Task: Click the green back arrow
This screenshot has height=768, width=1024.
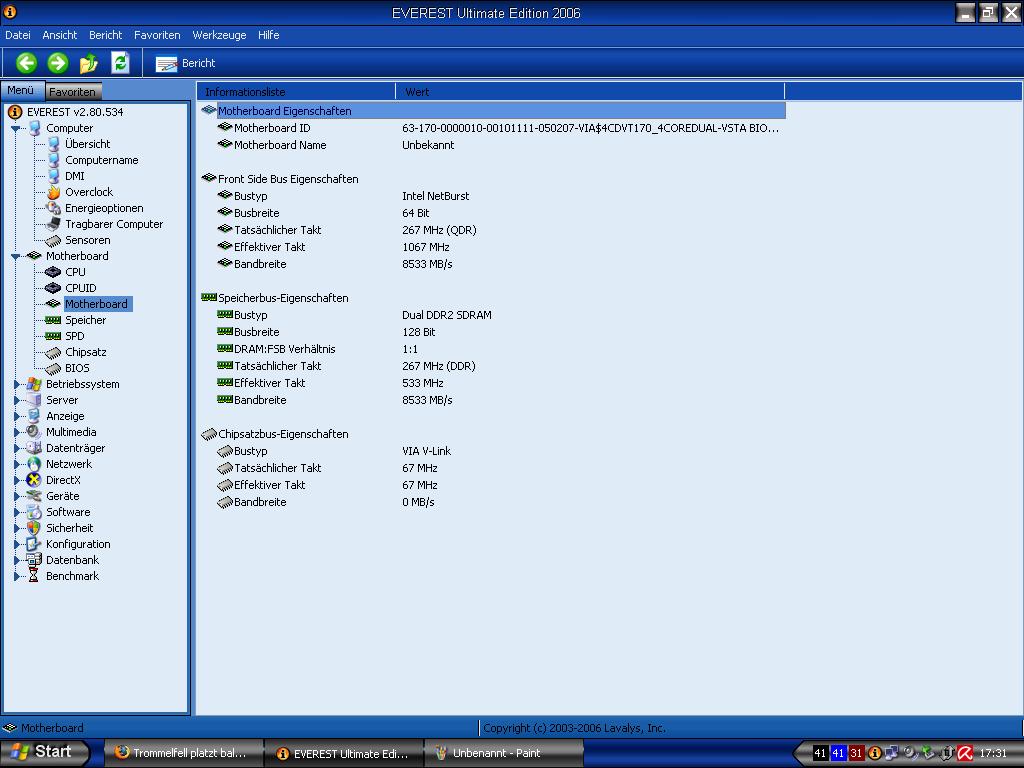Action: [26, 63]
